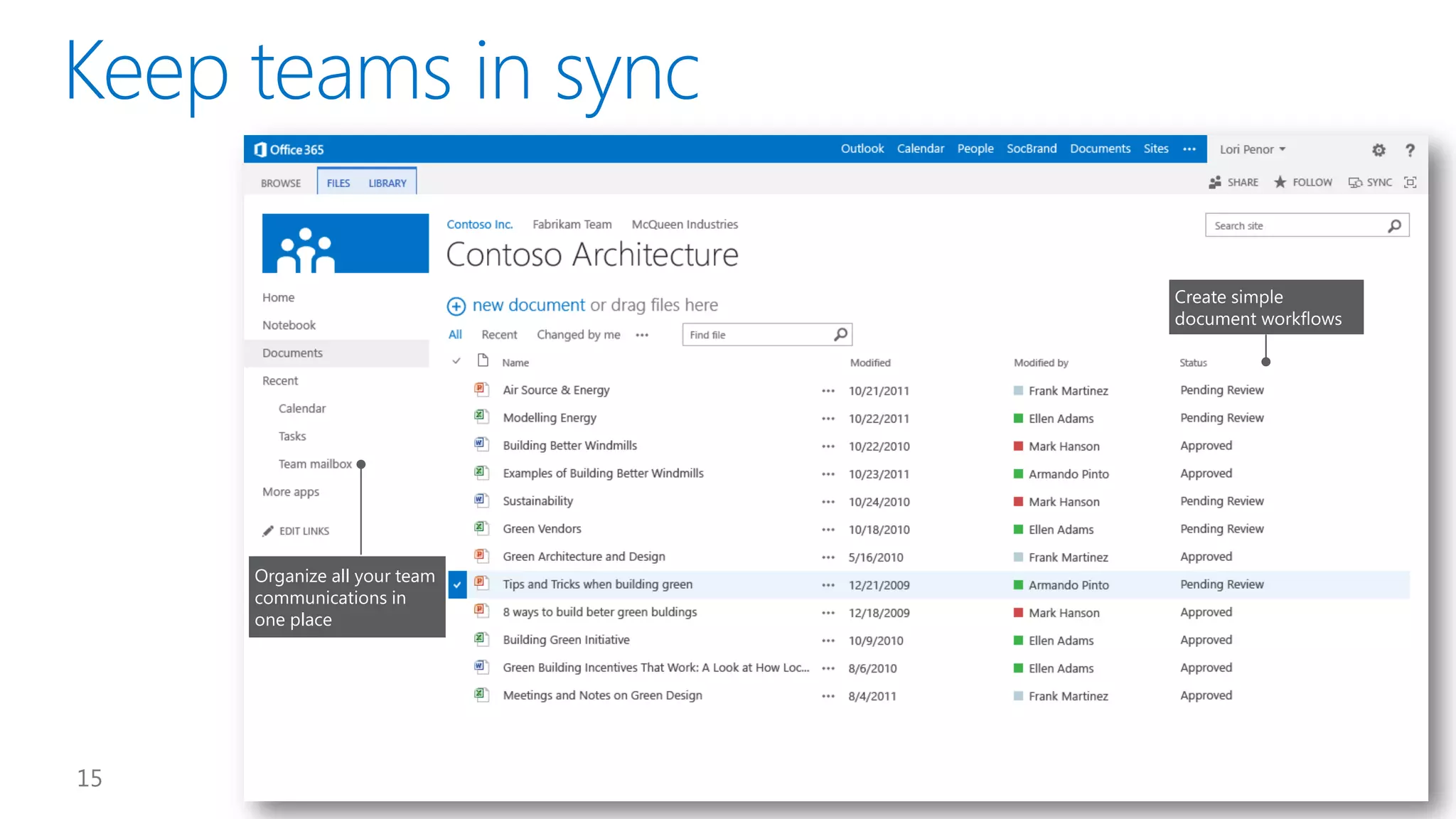Click Mark Hanson presence indicator on Building Better Windmills row
The image size is (1456, 819).
point(1018,446)
